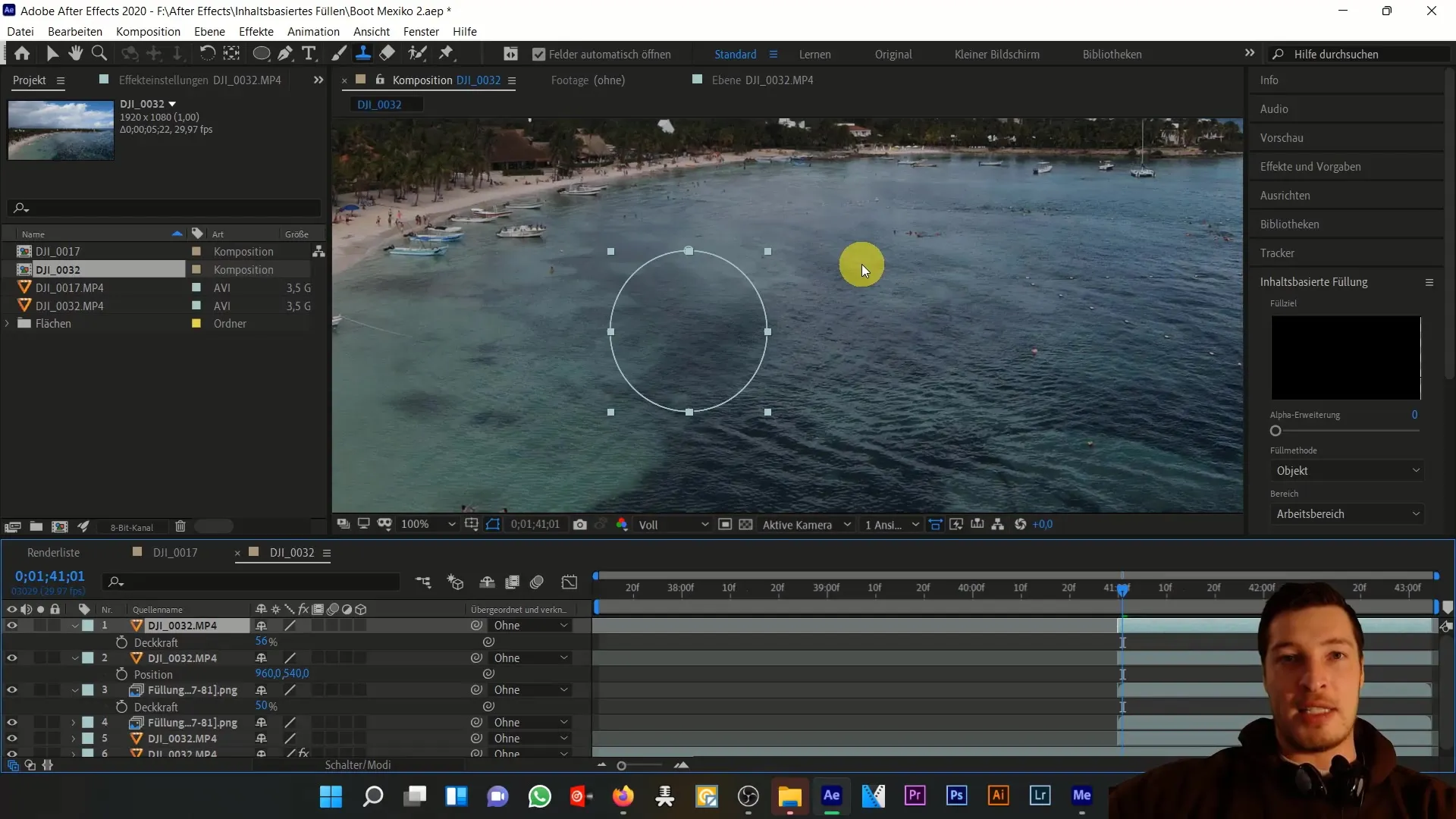
Task: Click the Zoom tool icon
Action: click(99, 53)
